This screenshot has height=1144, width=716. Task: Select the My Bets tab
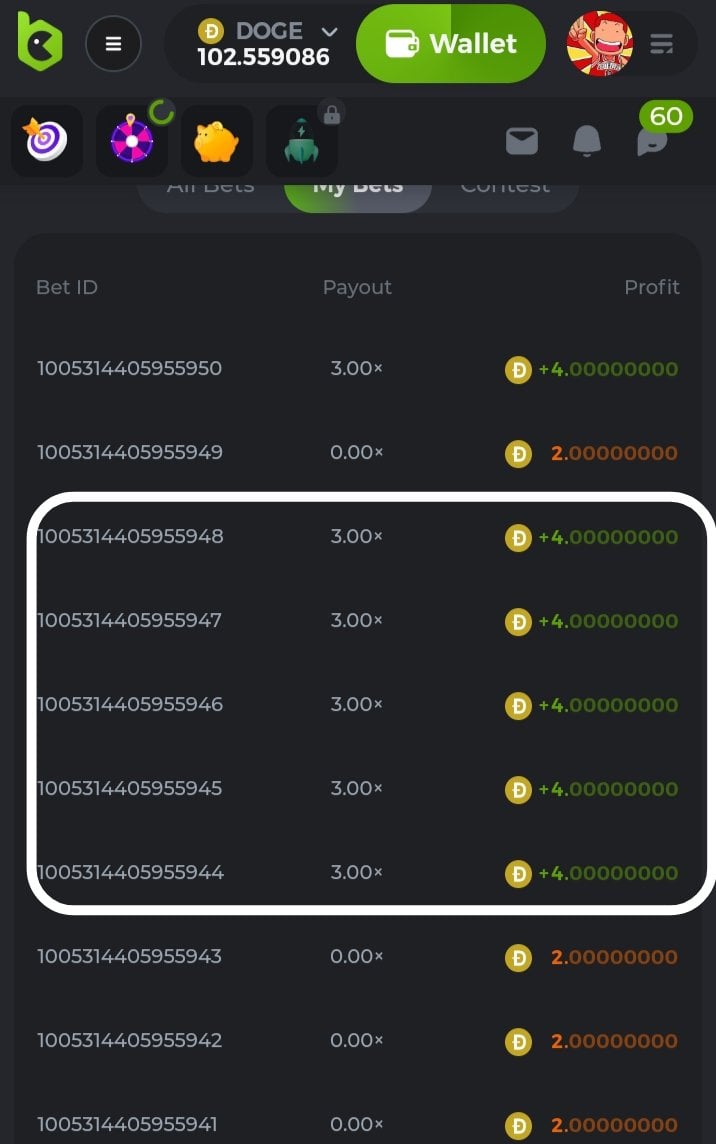click(357, 187)
